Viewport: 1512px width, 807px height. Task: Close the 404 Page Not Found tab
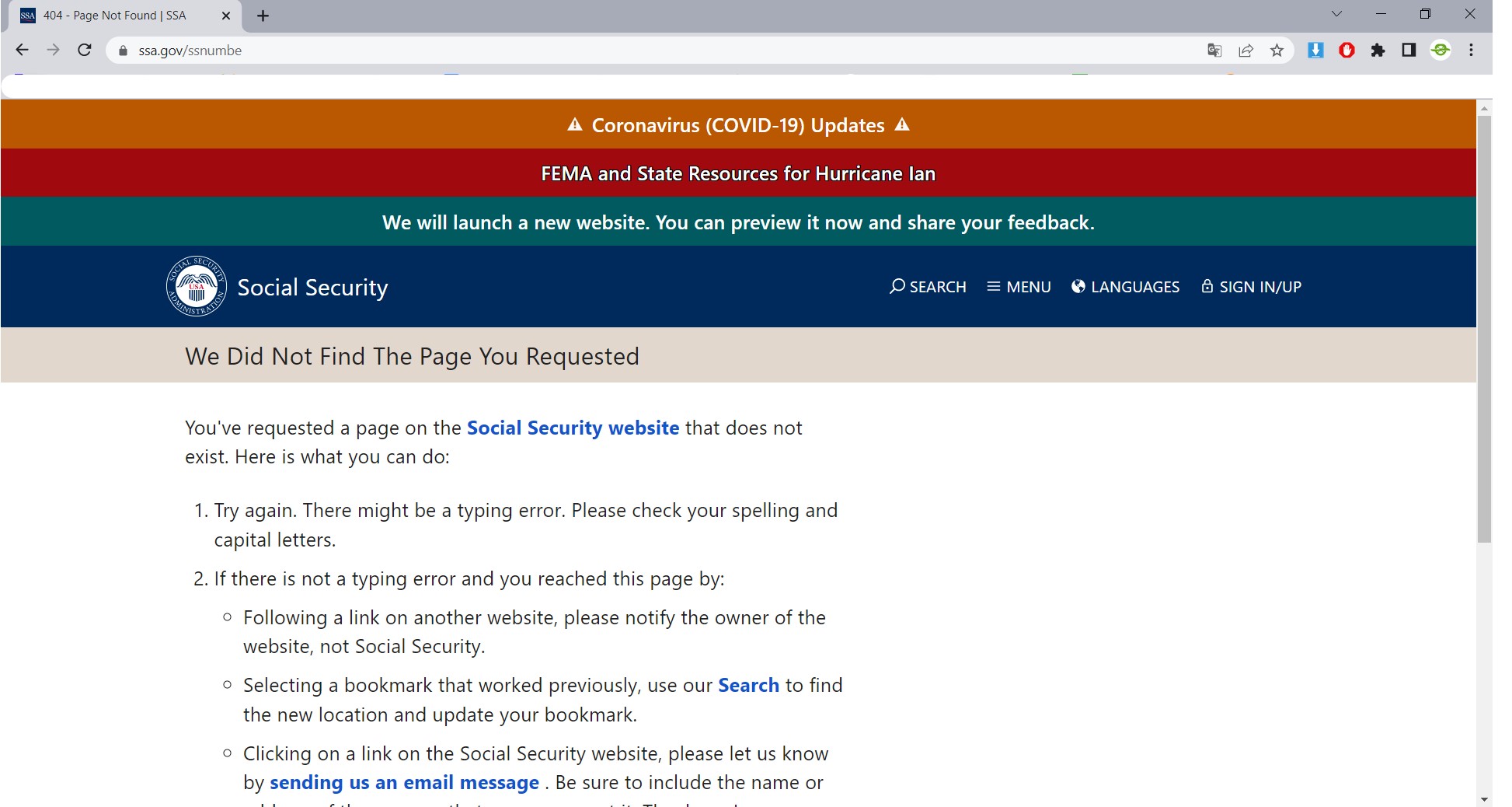pyautogui.click(x=226, y=16)
